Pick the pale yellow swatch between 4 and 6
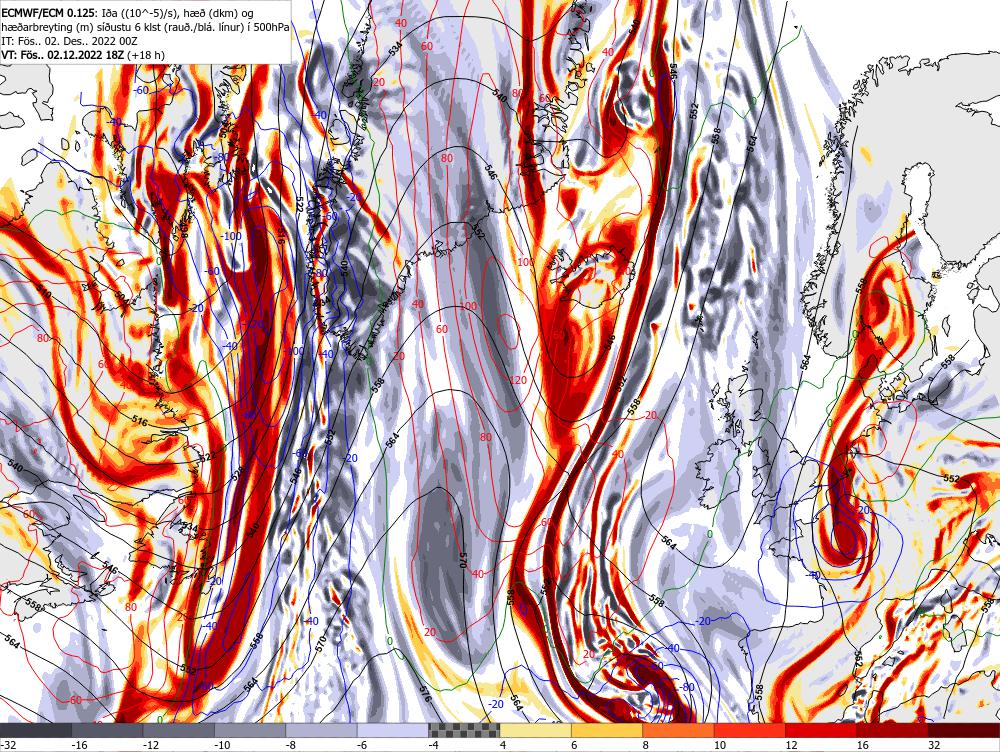Viewport: 1000px width, 752px height. pyautogui.click(x=536, y=730)
